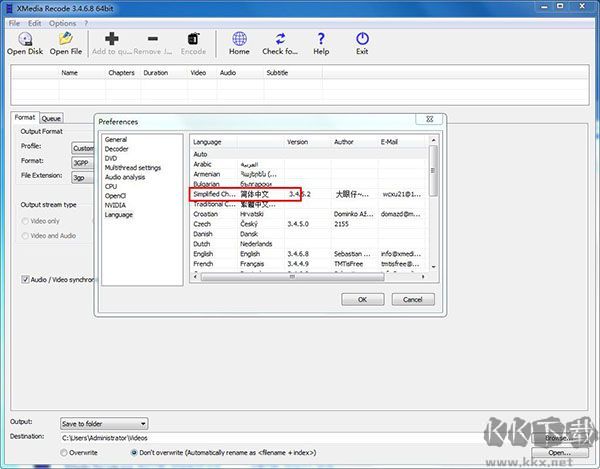
Task: Open the Save to folder dropdown
Action: tap(104, 423)
